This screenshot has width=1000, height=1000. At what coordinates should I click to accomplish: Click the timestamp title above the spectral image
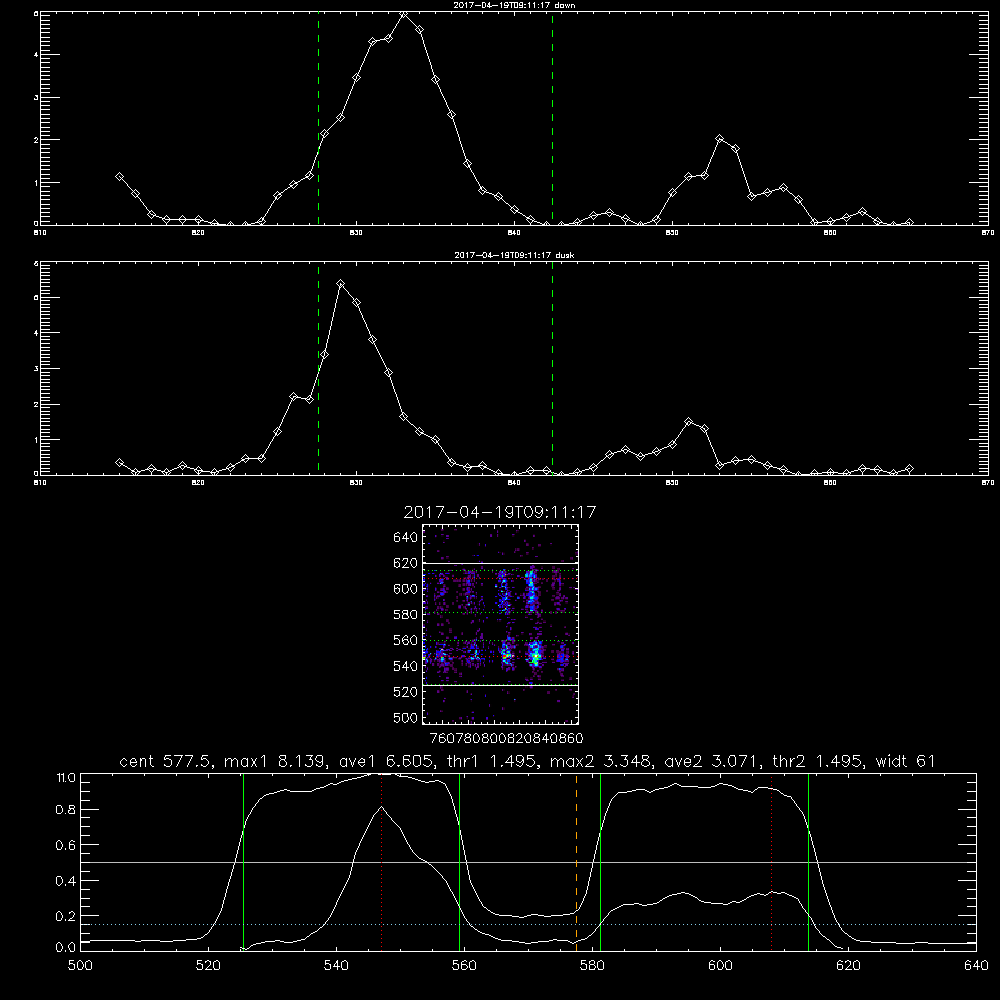pos(499,512)
